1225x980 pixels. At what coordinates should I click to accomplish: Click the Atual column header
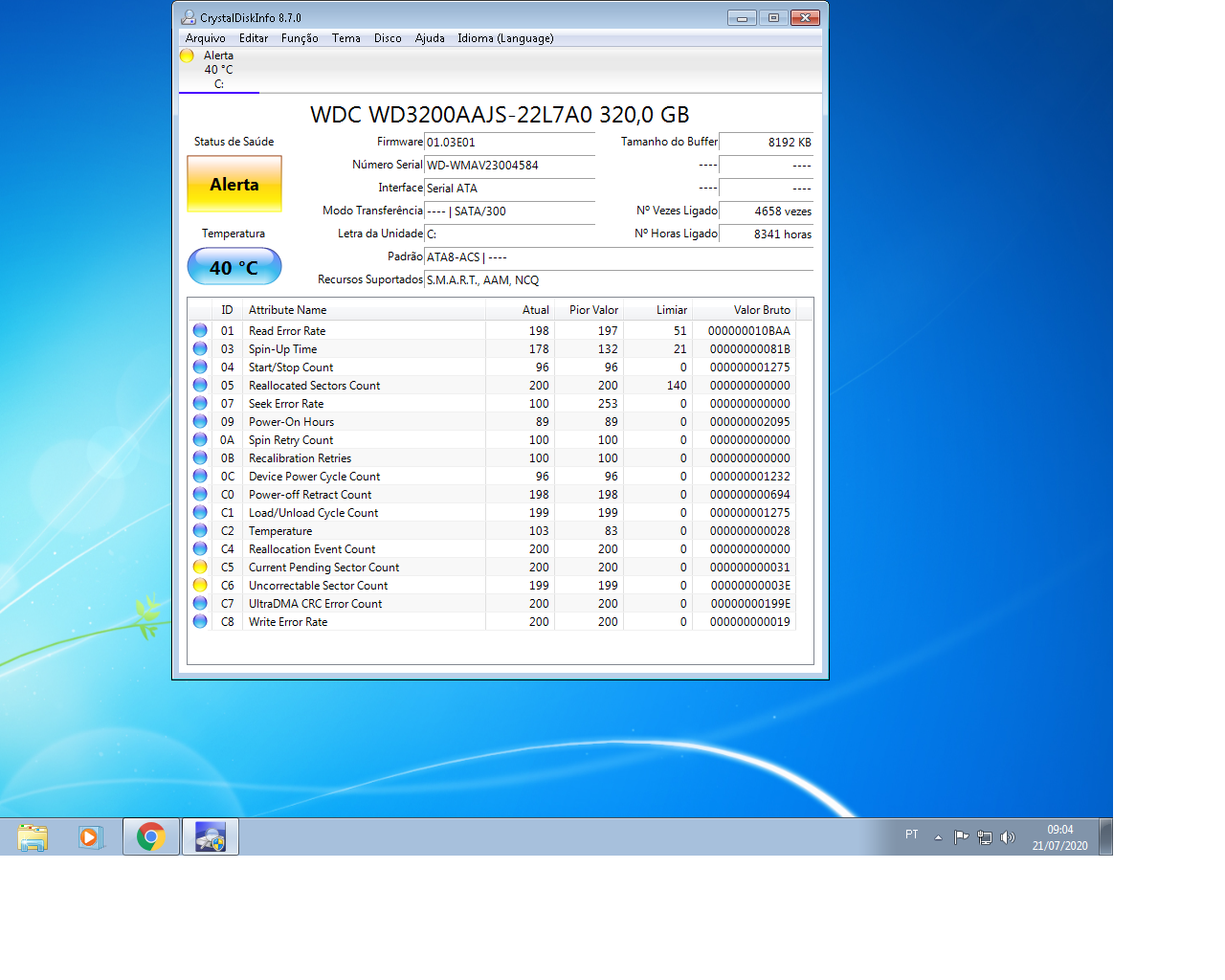520,309
